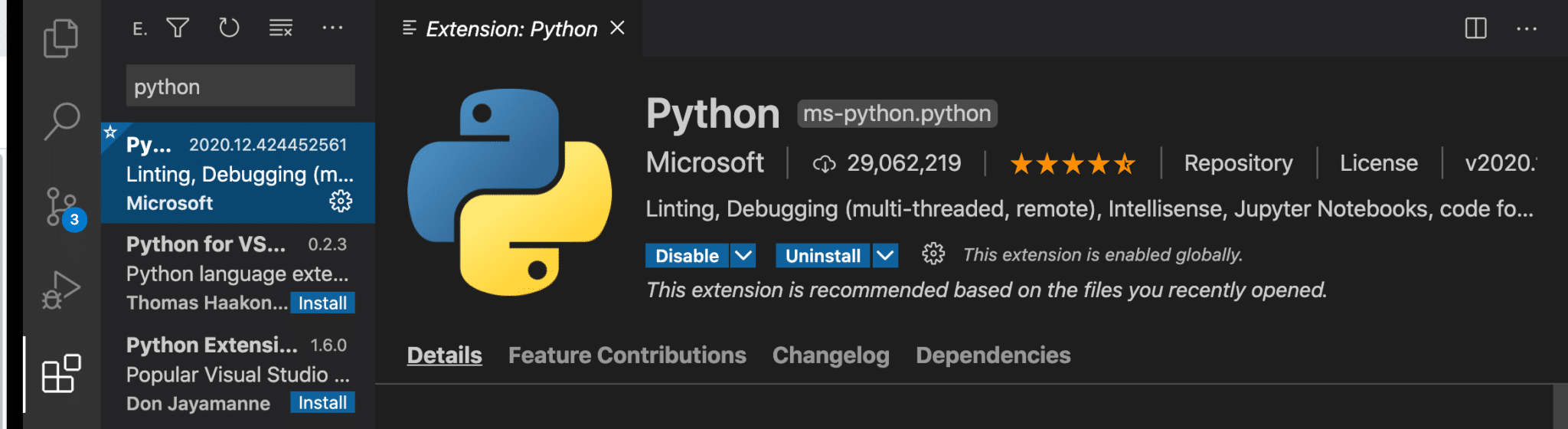Click the python extension search field
Image resolution: width=1568 pixels, height=429 pixels.
pyautogui.click(x=240, y=86)
